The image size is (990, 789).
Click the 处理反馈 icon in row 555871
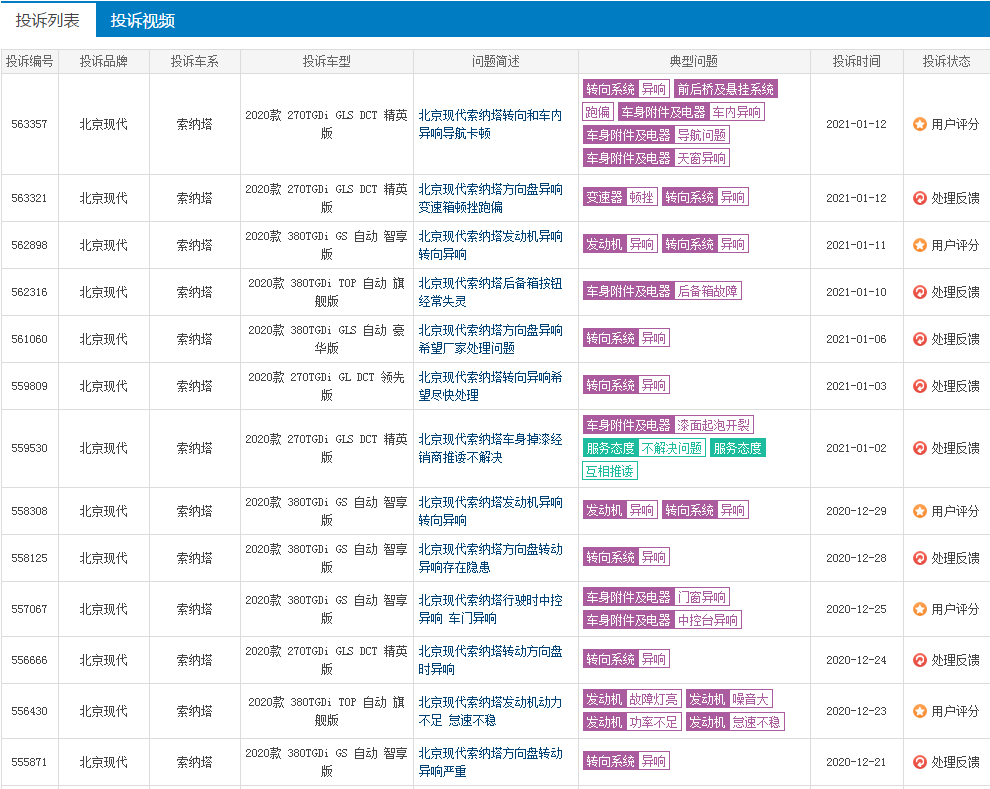pyautogui.click(x=920, y=762)
